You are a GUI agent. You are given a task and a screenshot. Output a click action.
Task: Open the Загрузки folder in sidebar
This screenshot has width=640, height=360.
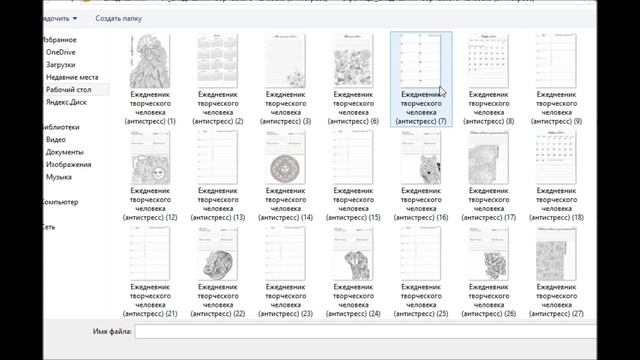[60, 64]
